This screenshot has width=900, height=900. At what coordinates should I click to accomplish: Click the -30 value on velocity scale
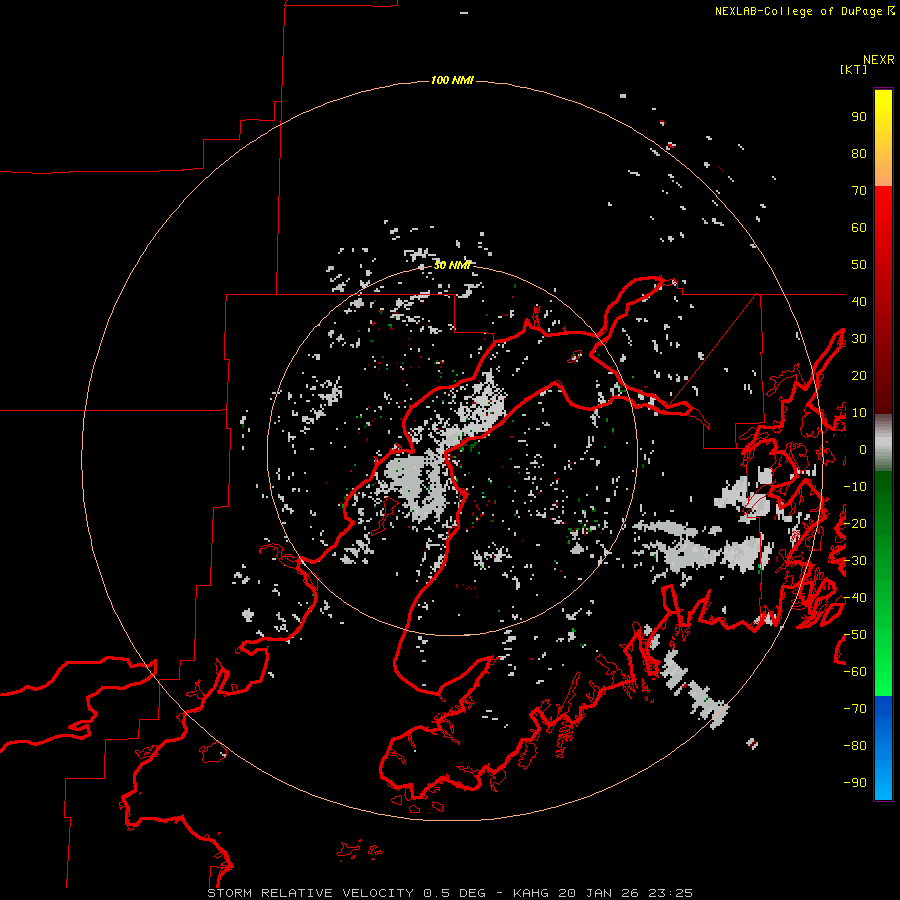point(855,561)
